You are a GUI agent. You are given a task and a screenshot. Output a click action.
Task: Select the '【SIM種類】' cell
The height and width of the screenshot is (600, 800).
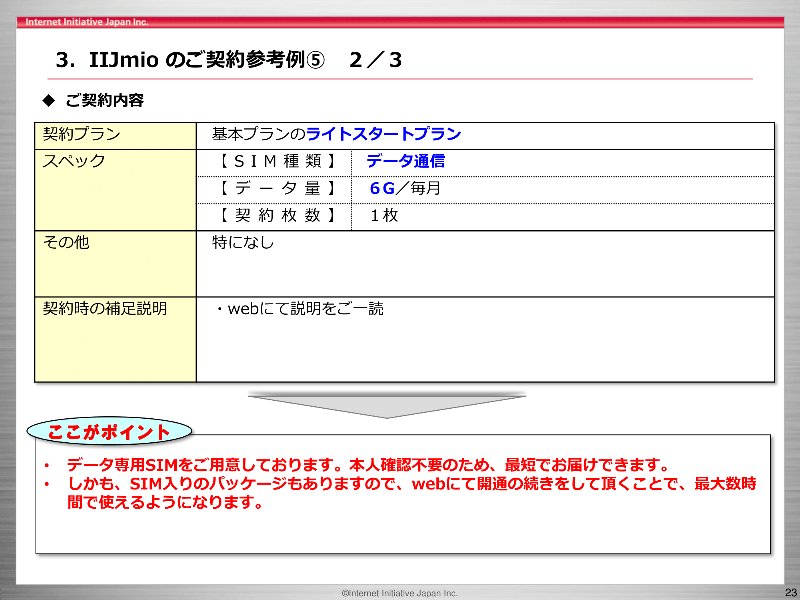pyautogui.click(x=274, y=162)
